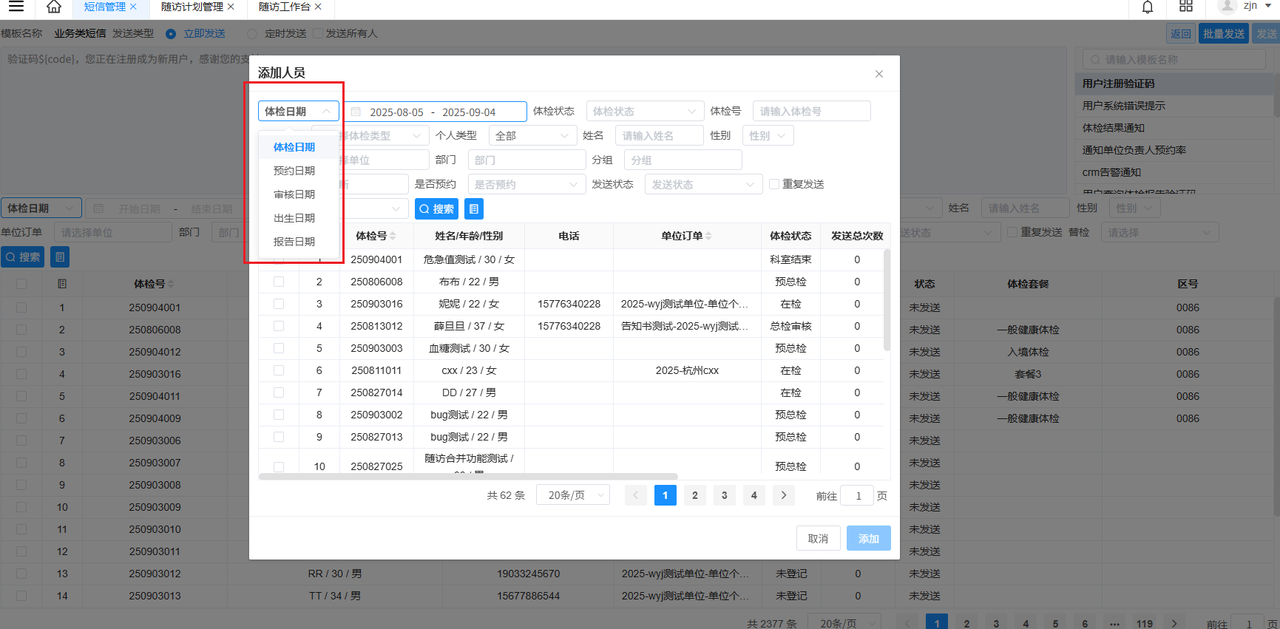The height and width of the screenshot is (629, 1280).
Task: Sort the dialog table by 体检号
Action: [x=393, y=236]
